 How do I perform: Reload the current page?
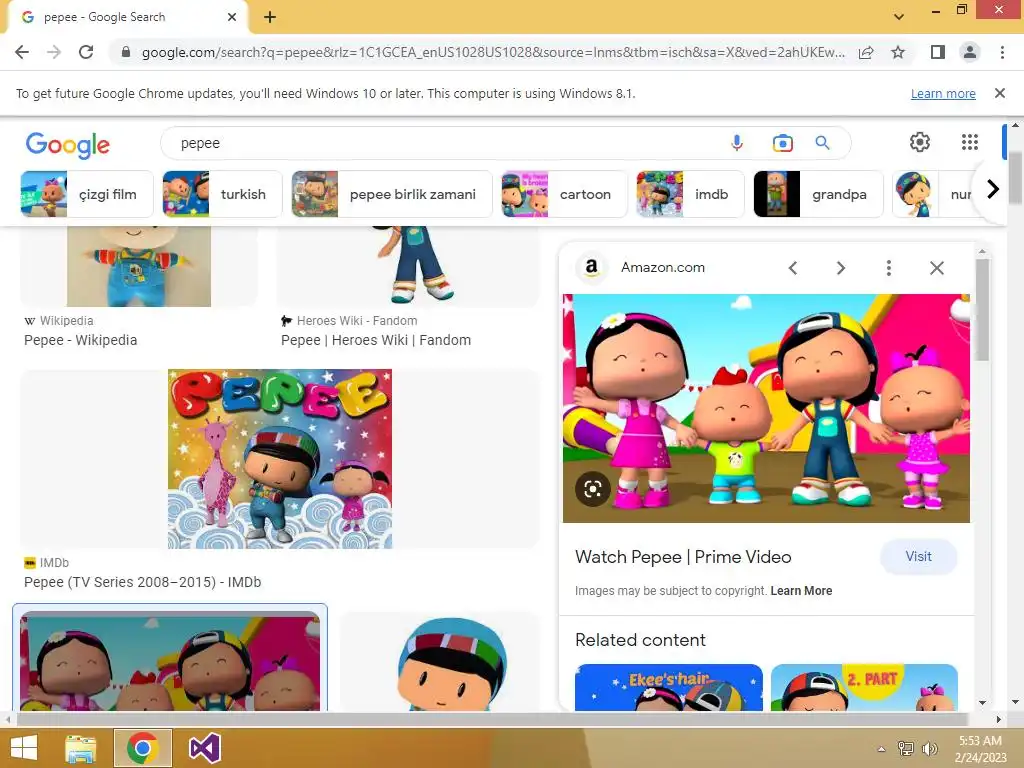86,52
